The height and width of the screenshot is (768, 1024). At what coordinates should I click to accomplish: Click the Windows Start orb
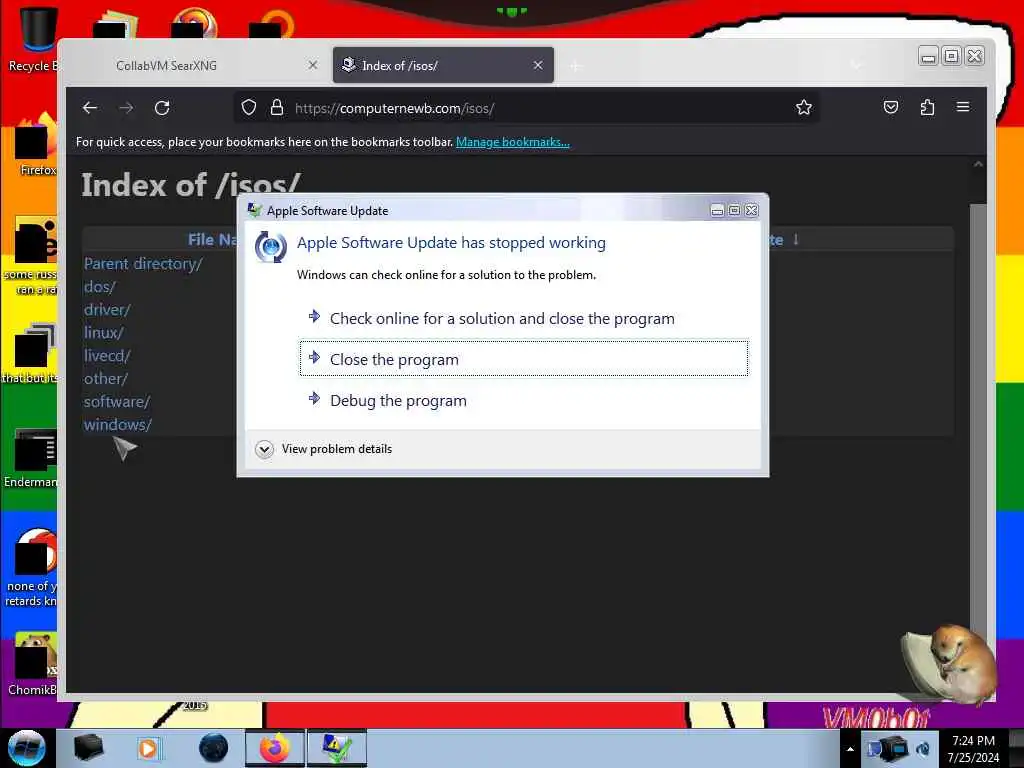point(27,748)
